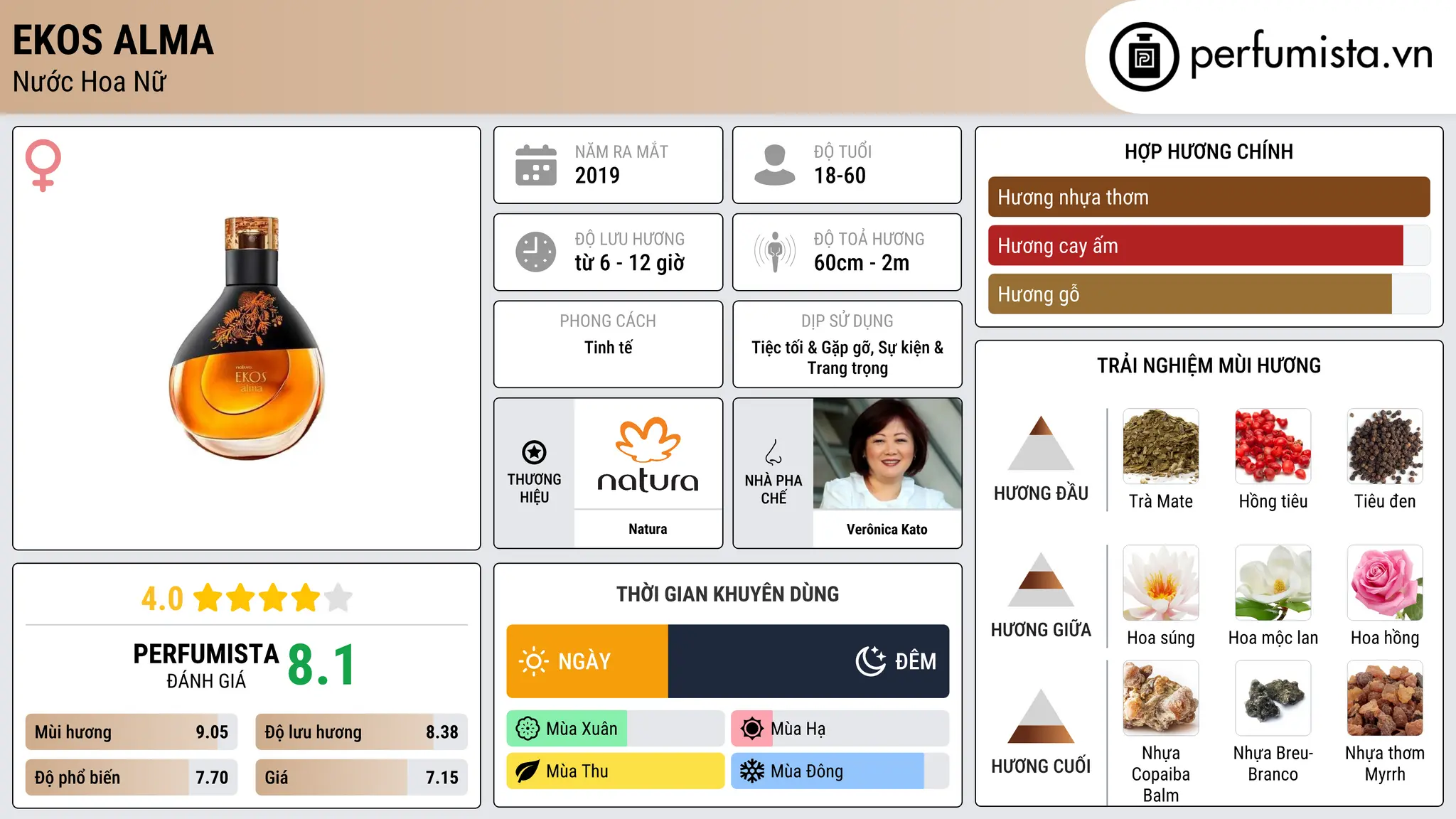Click the Nước Hoa Nữ subtitle

pos(90,82)
